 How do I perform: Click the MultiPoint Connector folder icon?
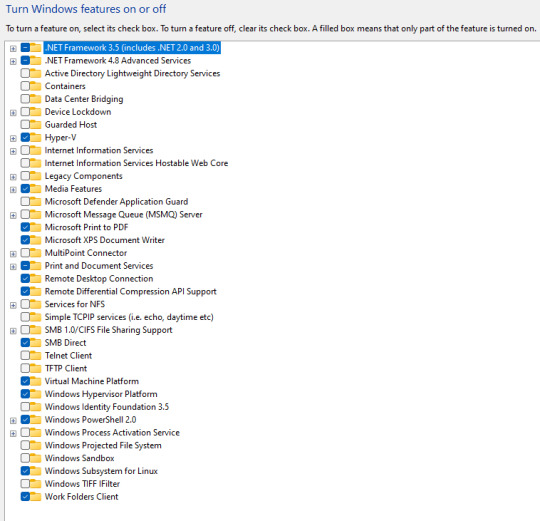[x=35, y=253]
